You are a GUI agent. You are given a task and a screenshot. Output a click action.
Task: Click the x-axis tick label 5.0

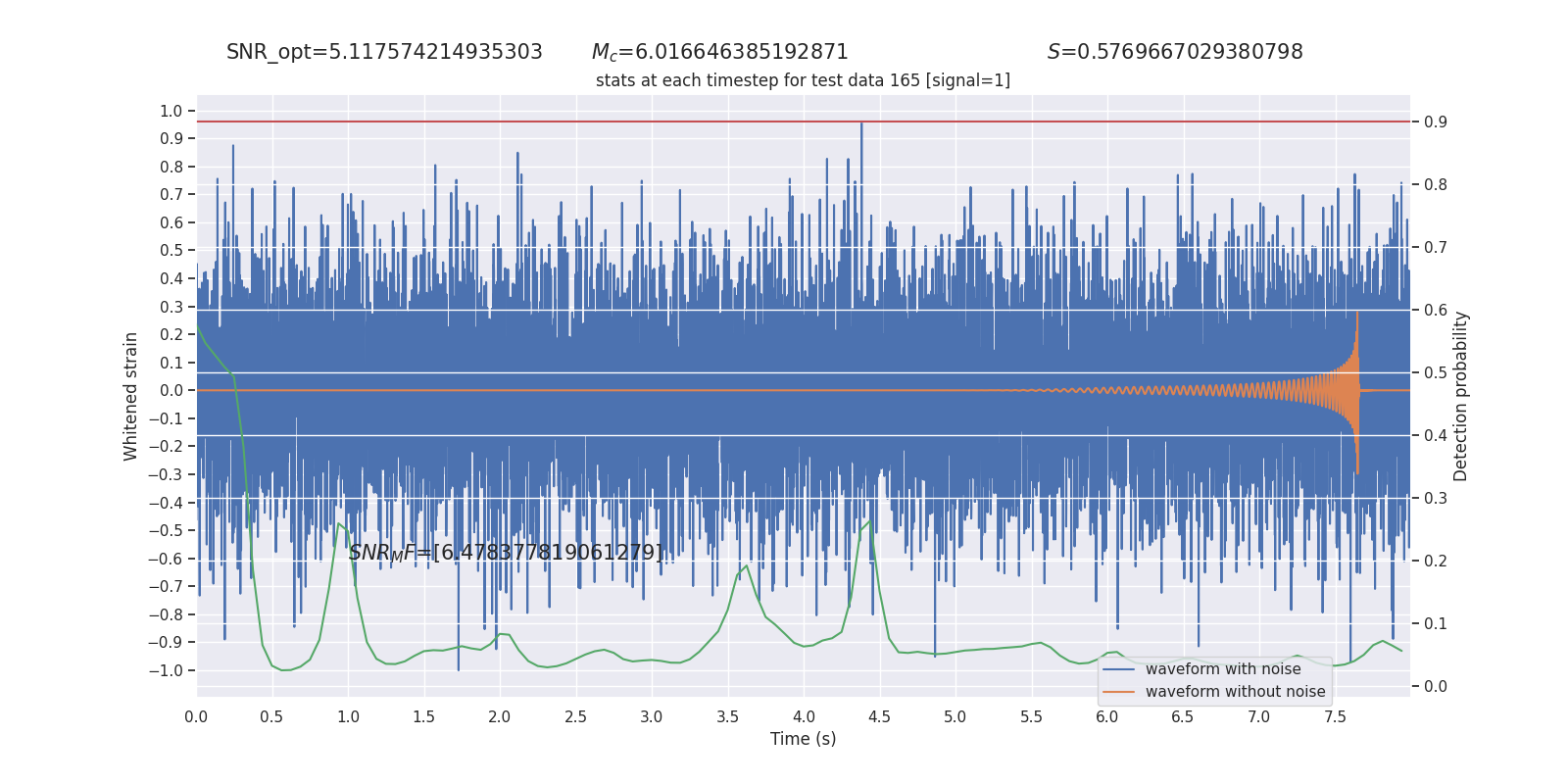pos(955,717)
